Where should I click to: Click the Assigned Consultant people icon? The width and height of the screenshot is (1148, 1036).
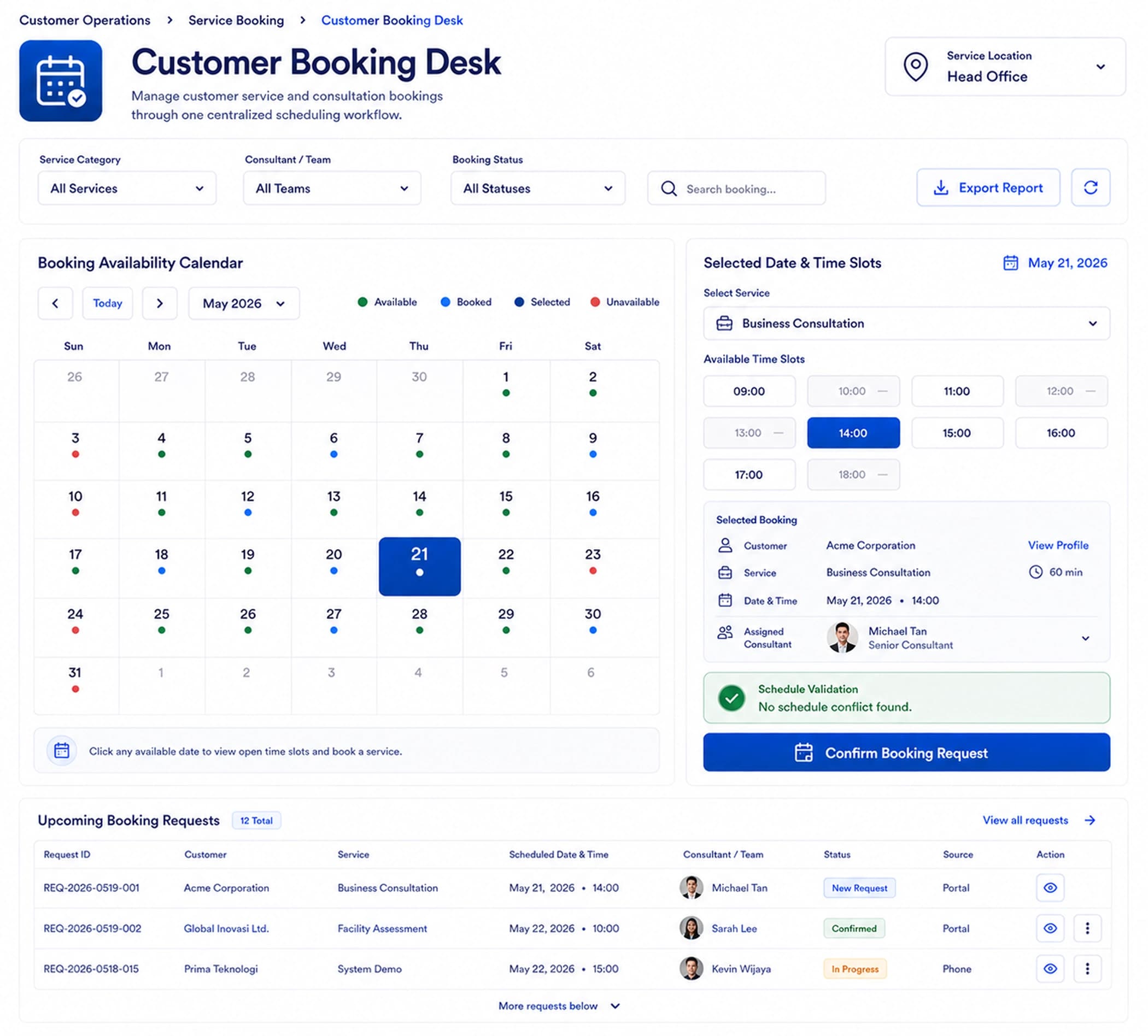[725, 632]
